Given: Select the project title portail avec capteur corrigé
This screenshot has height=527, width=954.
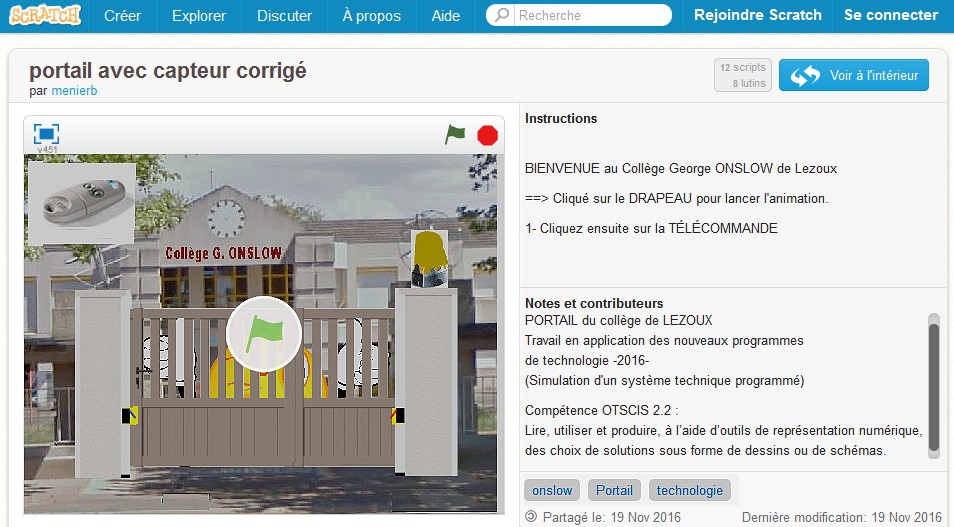Looking at the screenshot, I should (x=168, y=71).
